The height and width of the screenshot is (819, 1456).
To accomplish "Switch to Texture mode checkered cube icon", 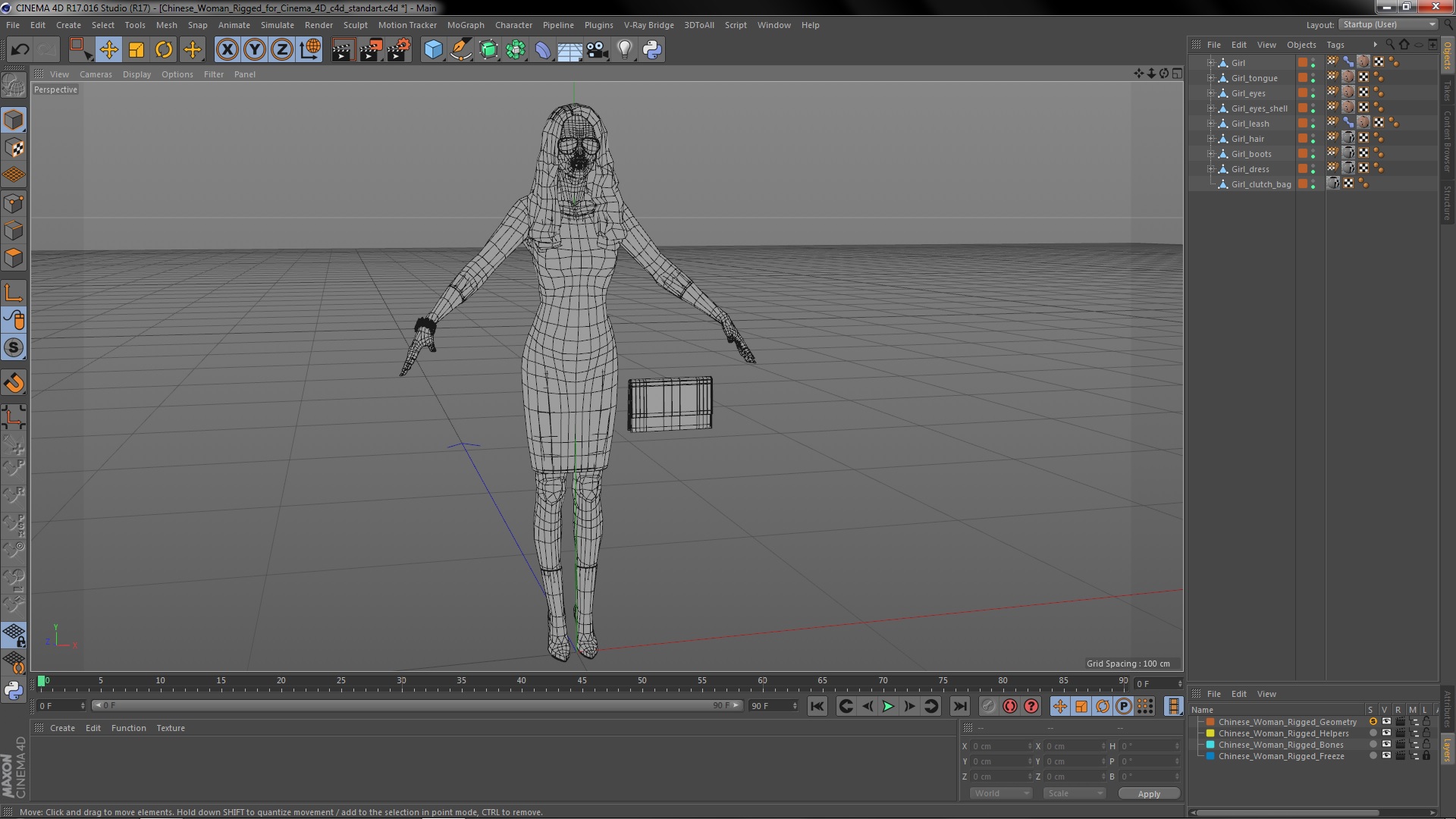I will (x=14, y=148).
